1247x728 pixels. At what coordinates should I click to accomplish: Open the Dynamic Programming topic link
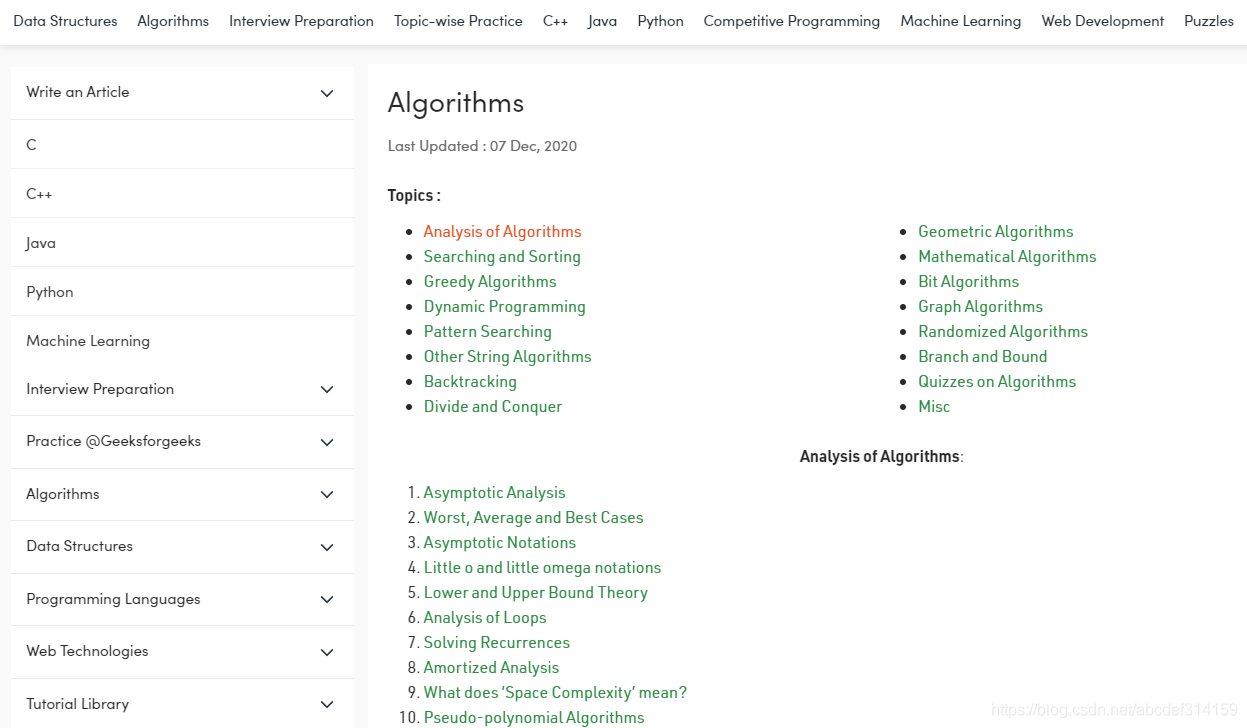point(505,307)
